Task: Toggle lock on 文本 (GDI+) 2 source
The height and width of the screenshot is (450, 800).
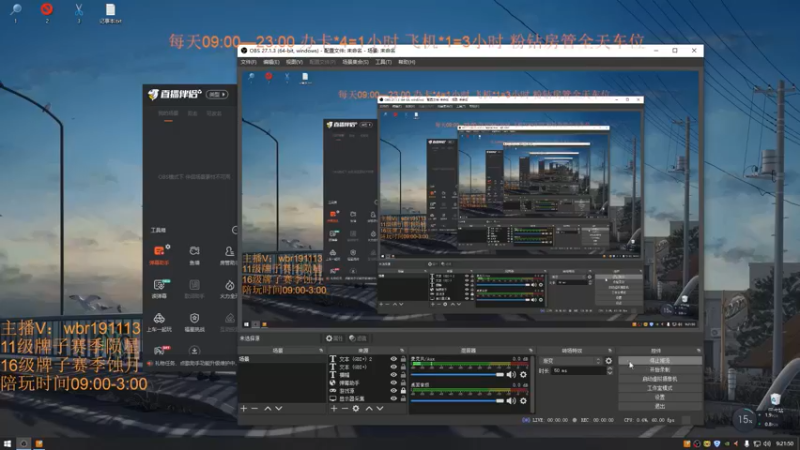Action: tap(403, 359)
